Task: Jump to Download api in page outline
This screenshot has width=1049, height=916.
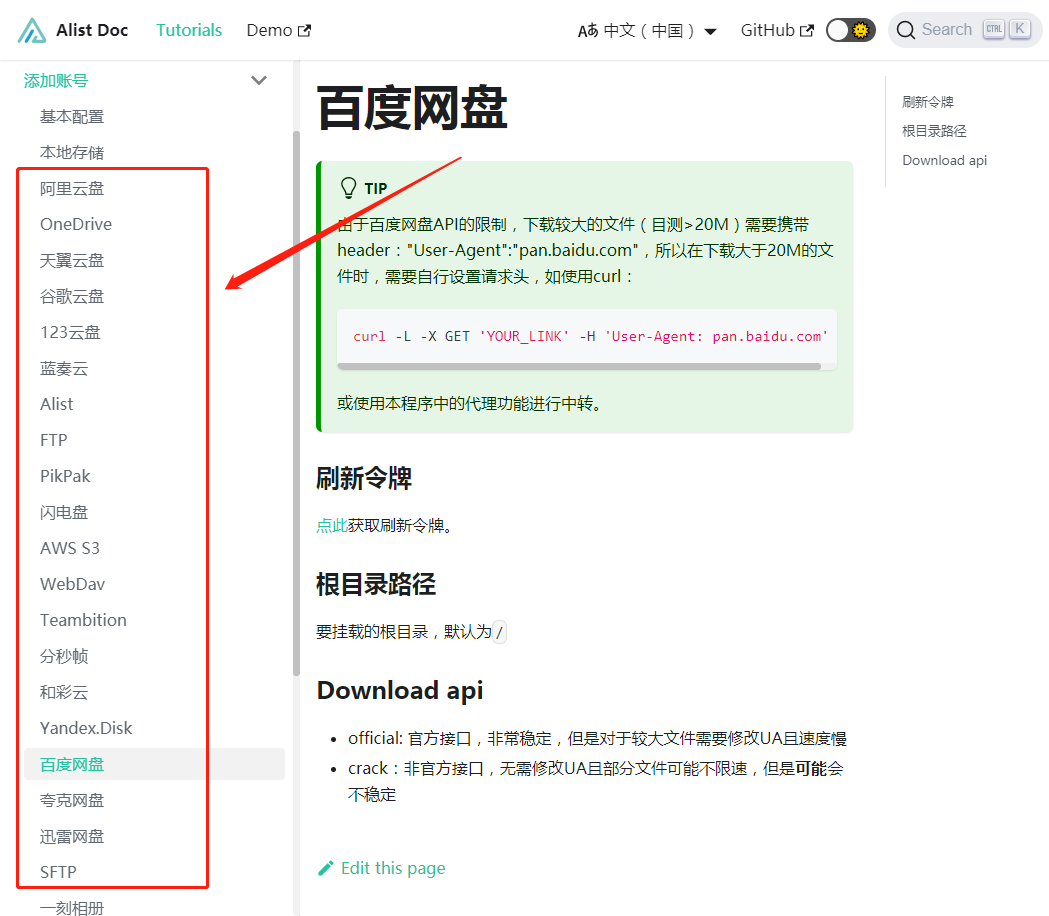Action: click(x=944, y=161)
